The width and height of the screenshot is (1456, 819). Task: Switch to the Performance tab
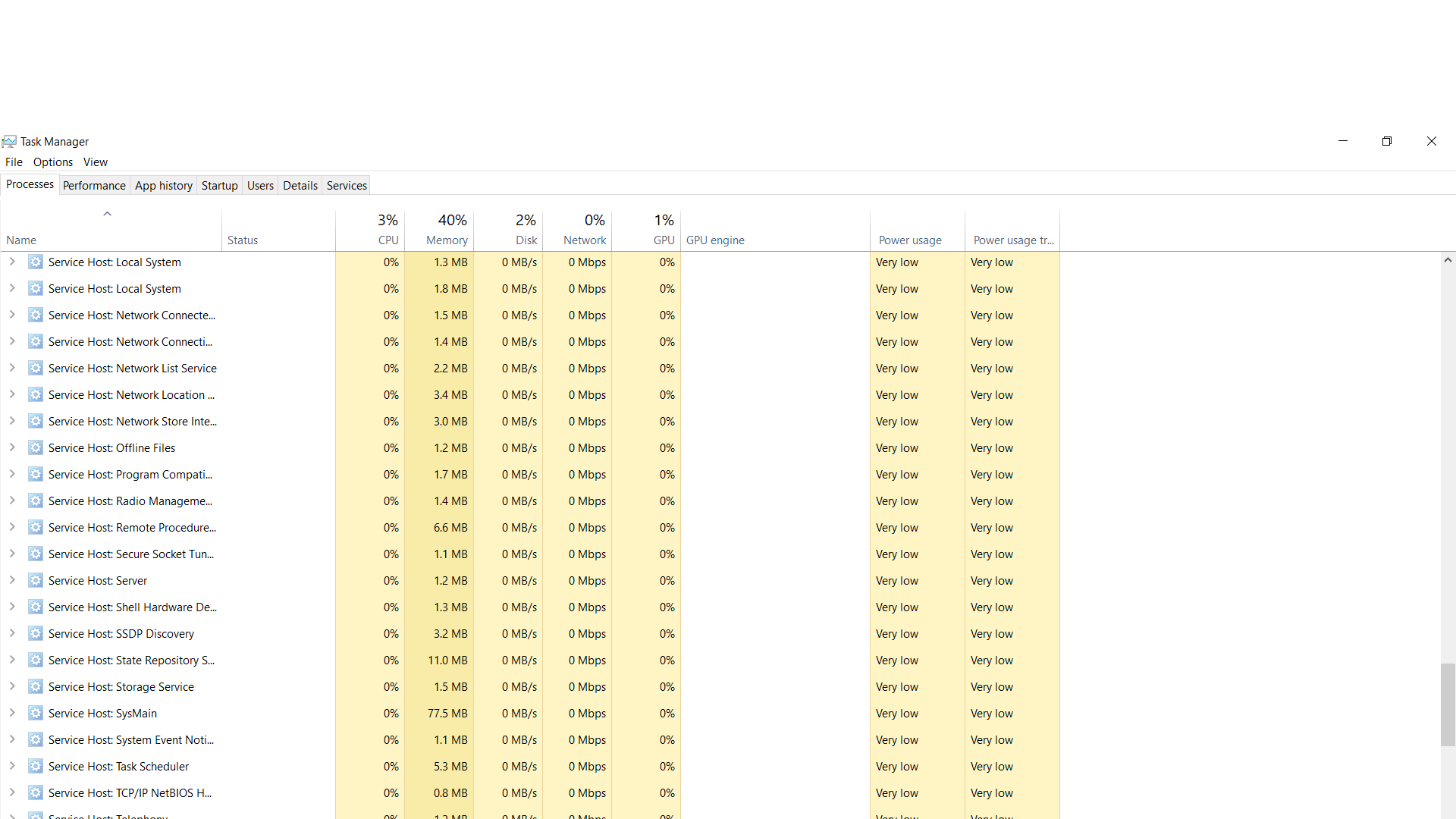click(94, 186)
